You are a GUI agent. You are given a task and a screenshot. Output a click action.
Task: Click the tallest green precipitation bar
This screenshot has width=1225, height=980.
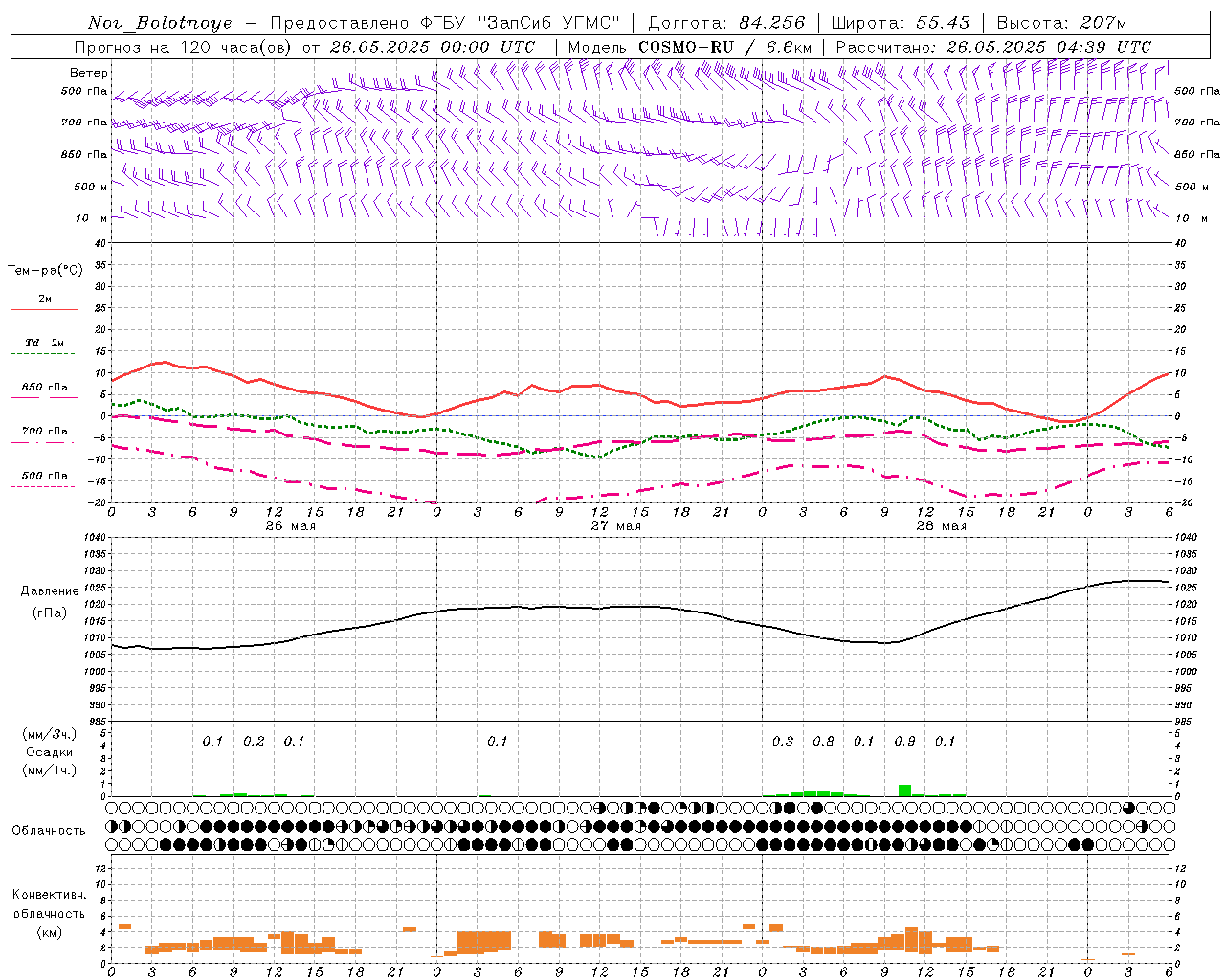[904, 791]
